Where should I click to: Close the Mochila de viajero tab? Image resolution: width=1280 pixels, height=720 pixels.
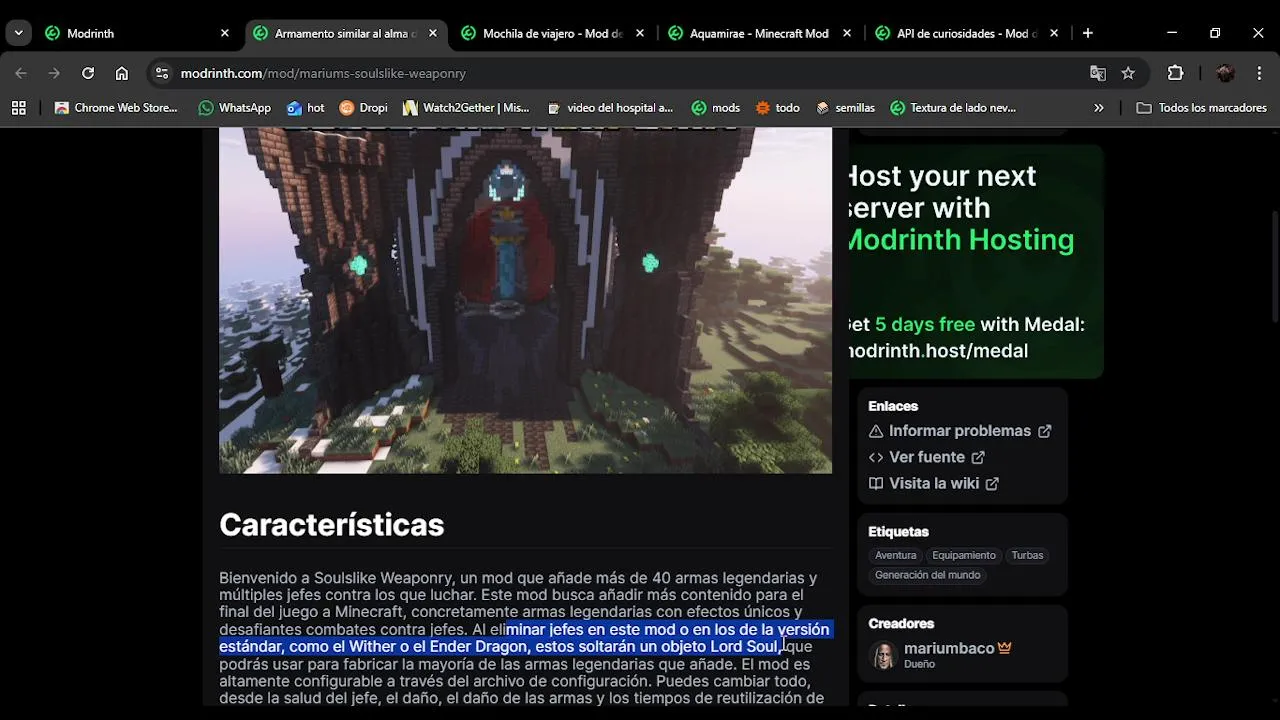pyautogui.click(x=640, y=33)
